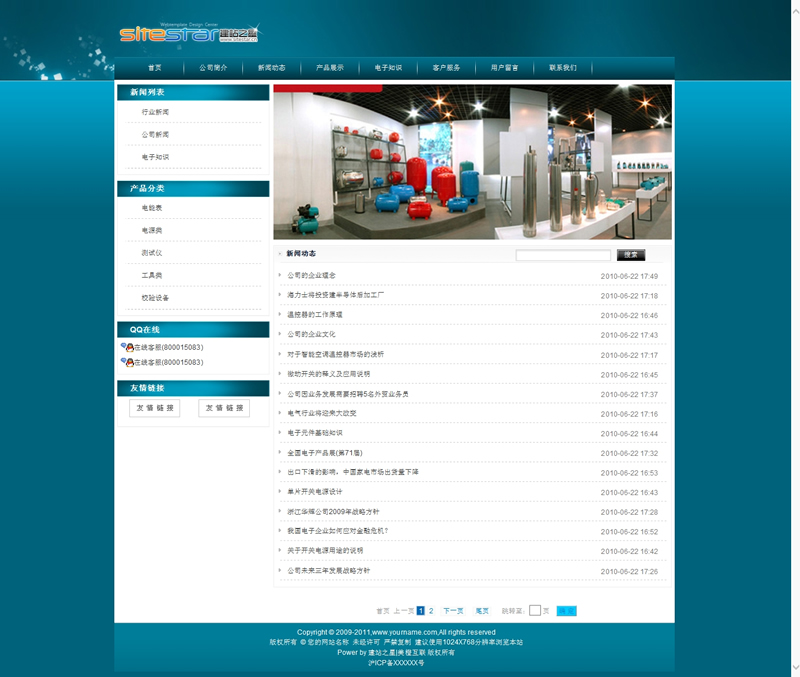This screenshot has width=800, height=677.
Task: Click the jump-to-page number input box
Action: click(535, 610)
